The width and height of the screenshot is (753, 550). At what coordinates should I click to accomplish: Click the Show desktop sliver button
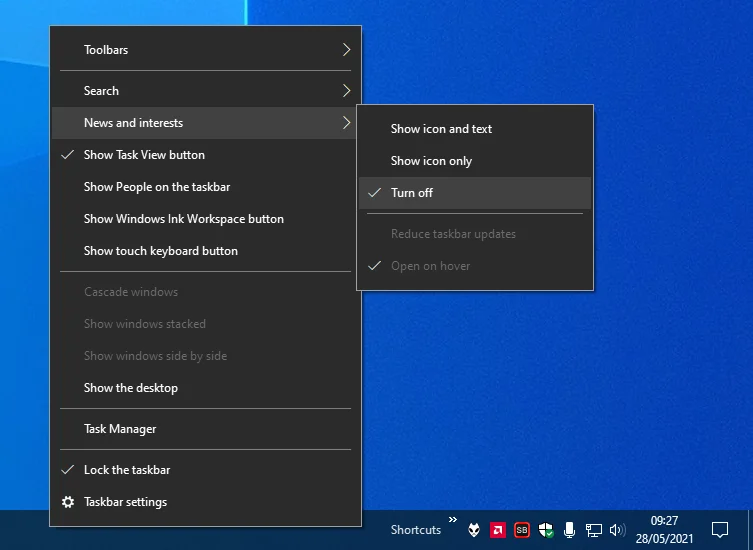click(750, 530)
